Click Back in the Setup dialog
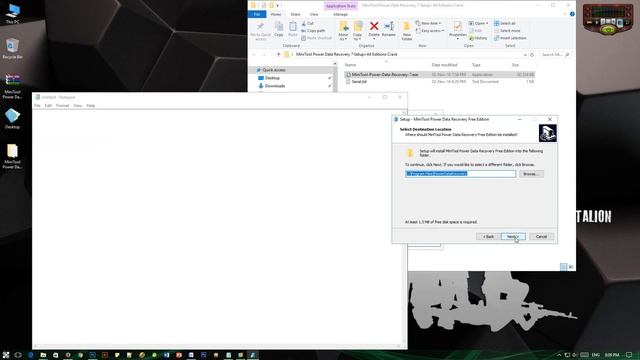640x360 pixels. point(488,237)
